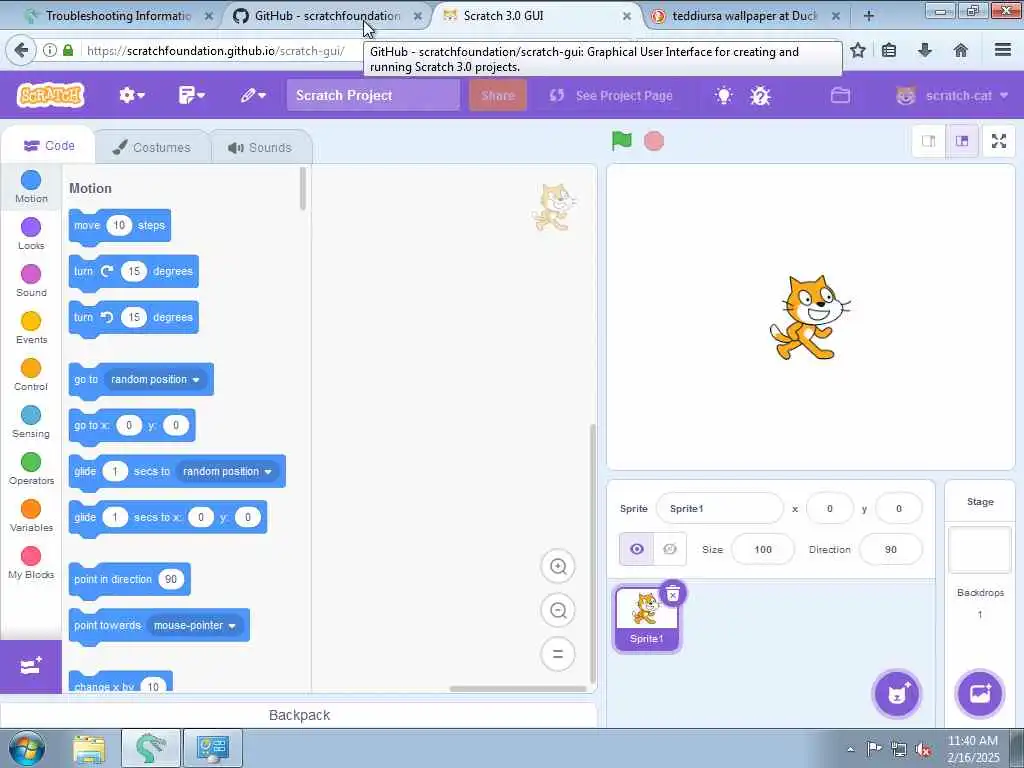Switch to teddiursa wallpaper browser tab
Image resolution: width=1024 pixels, height=768 pixels.
(744, 16)
